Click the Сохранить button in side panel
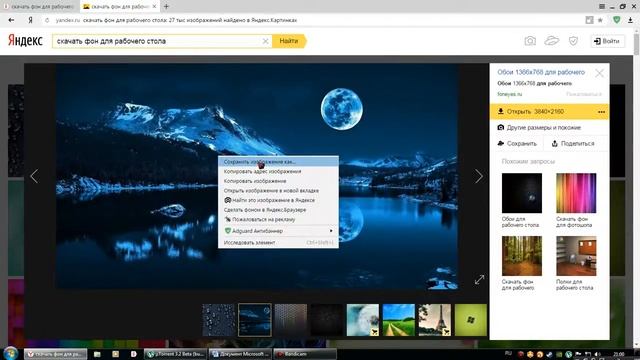This screenshot has width=640, height=360. (517, 143)
